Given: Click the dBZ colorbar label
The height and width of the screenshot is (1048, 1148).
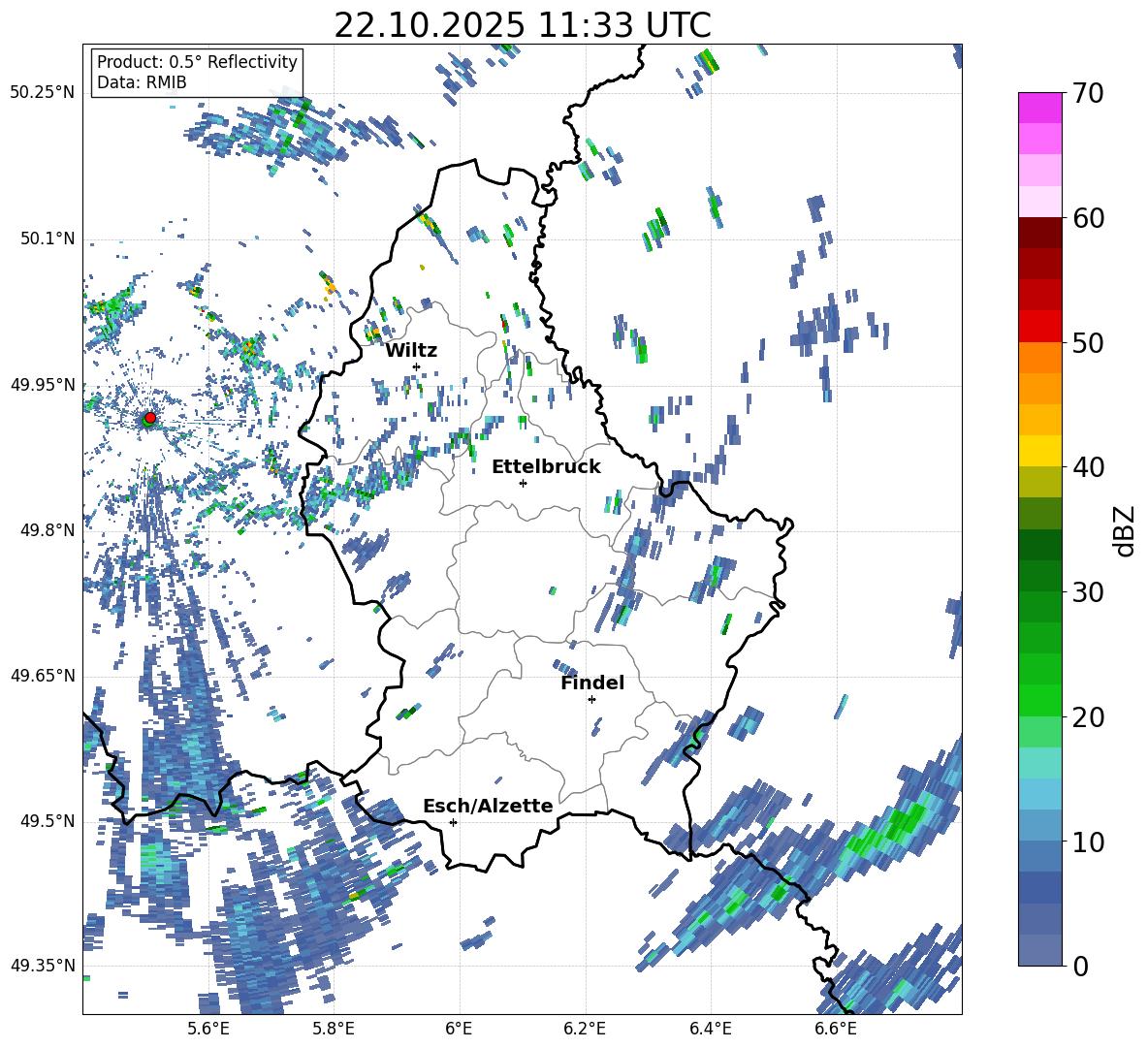Looking at the screenshot, I should tap(1126, 530).
